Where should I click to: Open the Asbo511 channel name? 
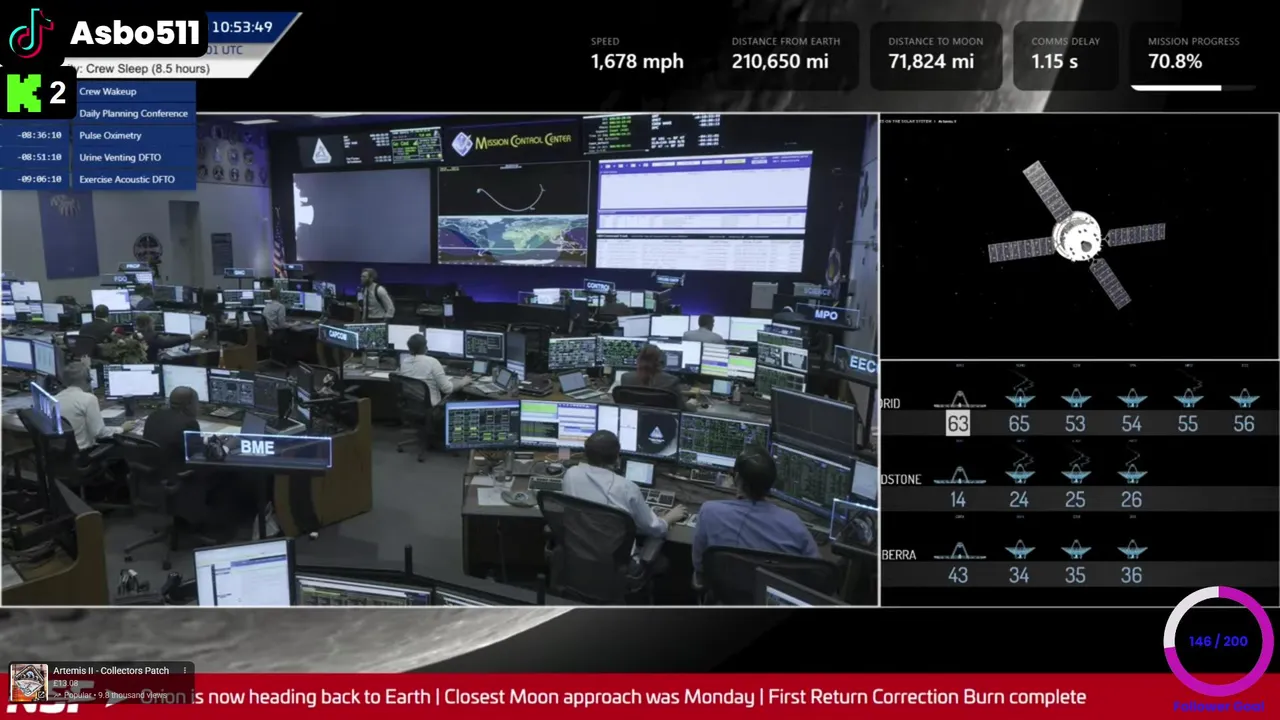coord(135,34)
